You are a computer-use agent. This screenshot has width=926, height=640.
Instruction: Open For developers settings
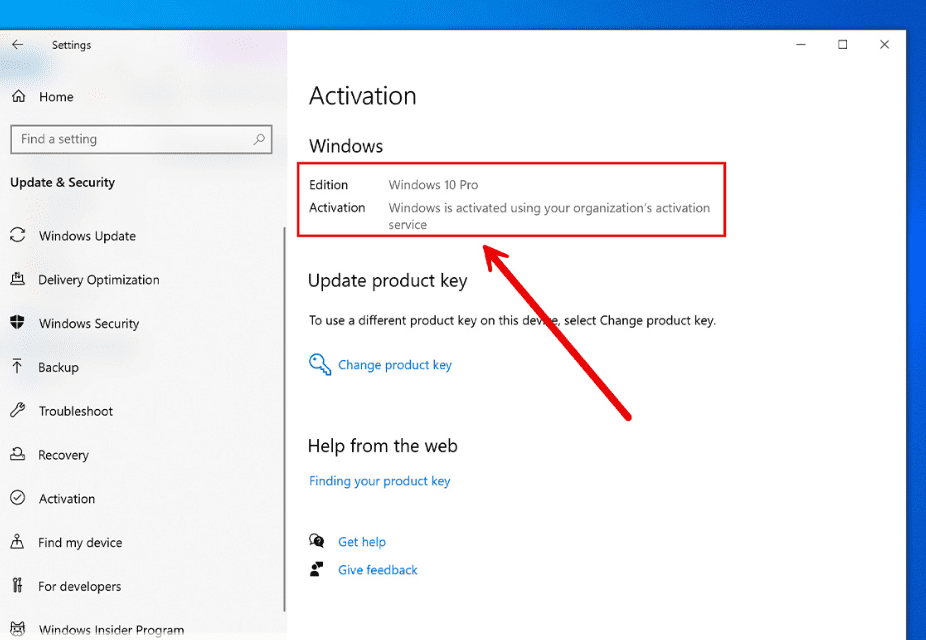[x=80, y=587]
